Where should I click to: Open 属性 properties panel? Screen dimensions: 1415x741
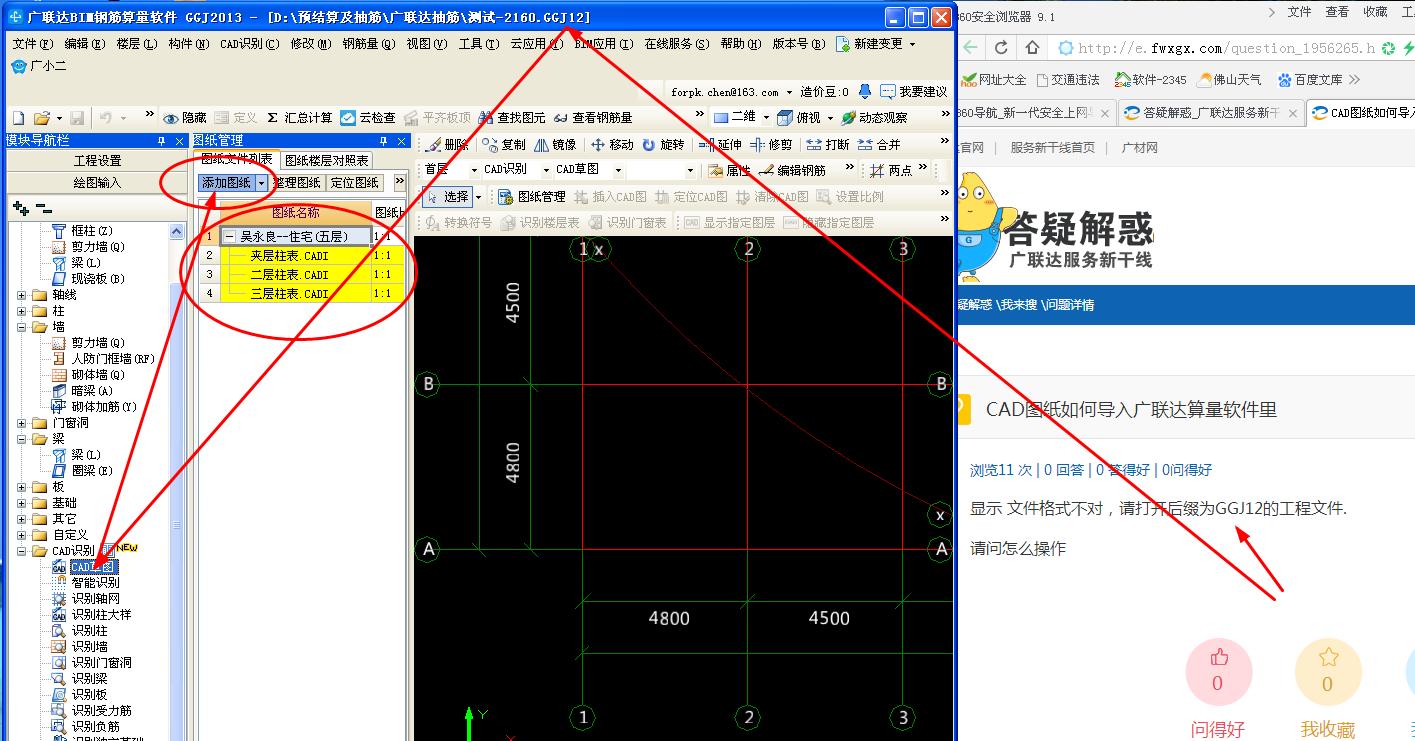(x=729, y=170)
